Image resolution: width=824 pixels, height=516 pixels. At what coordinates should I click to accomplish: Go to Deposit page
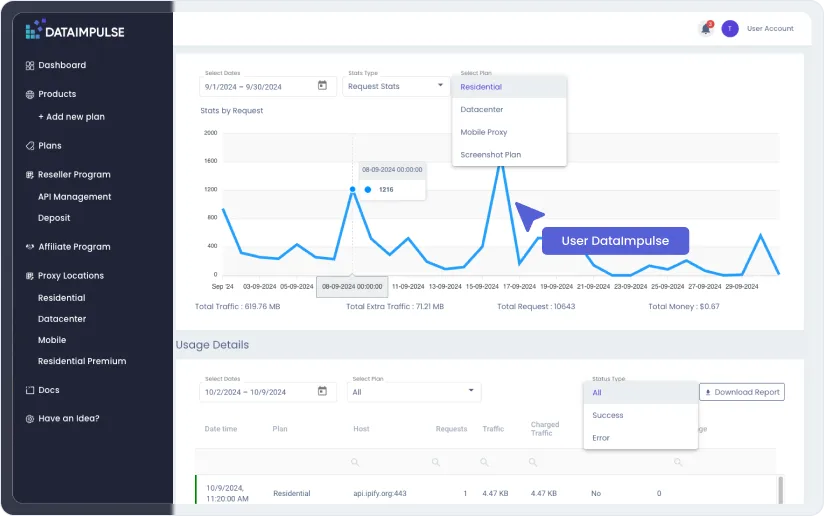pyautogui.click(x=54, y=218)
